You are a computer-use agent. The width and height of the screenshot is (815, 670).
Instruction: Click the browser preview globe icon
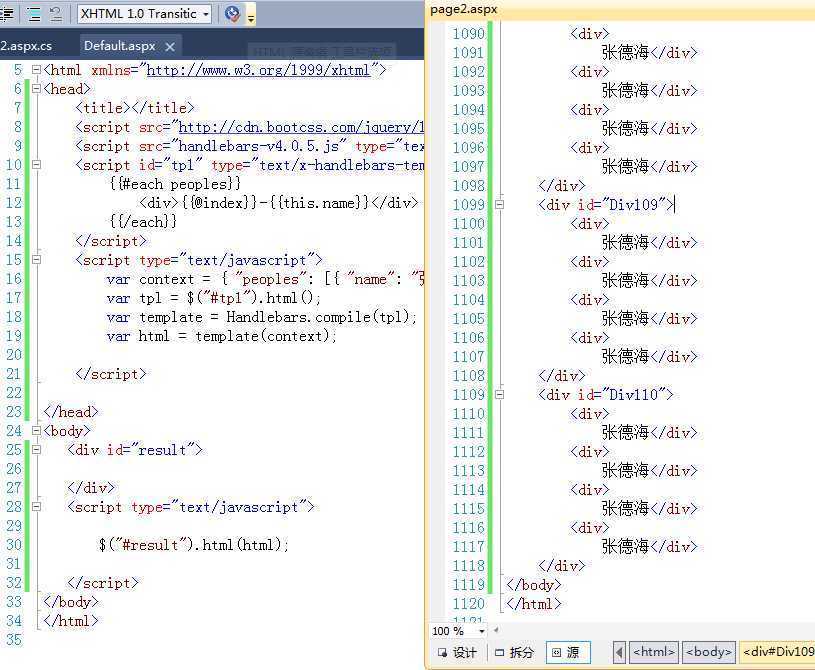(232, 14)
